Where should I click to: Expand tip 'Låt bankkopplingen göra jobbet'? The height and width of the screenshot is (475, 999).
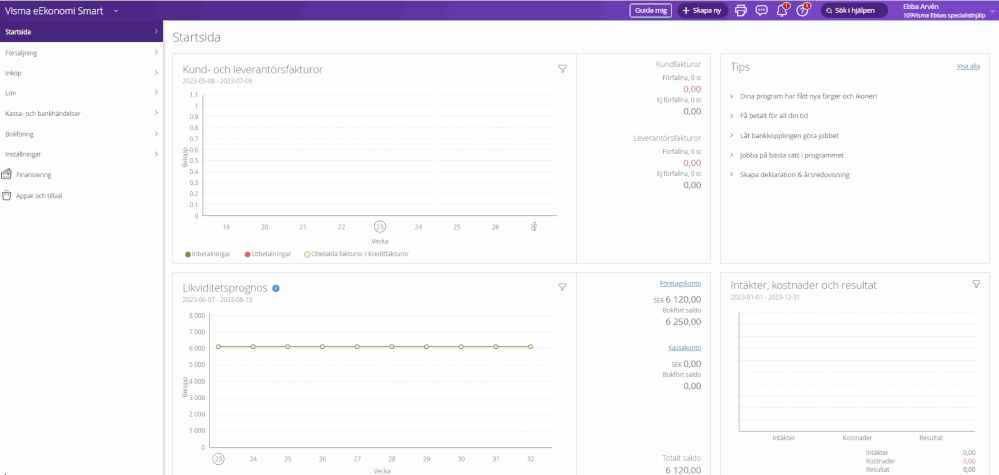tap(731, 136)
